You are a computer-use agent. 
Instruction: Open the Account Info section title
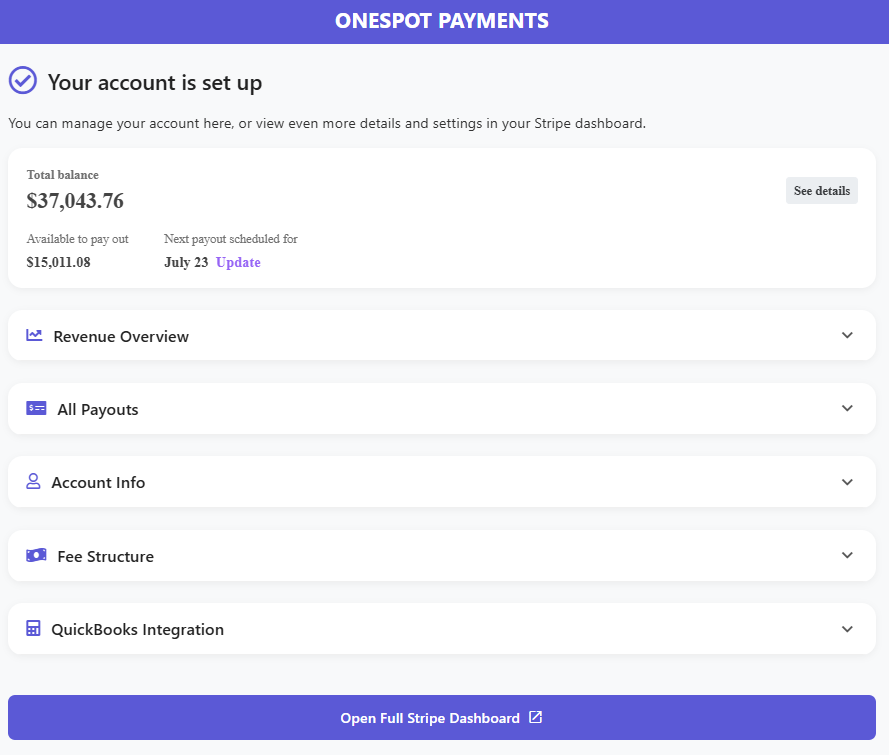[98, 482]
